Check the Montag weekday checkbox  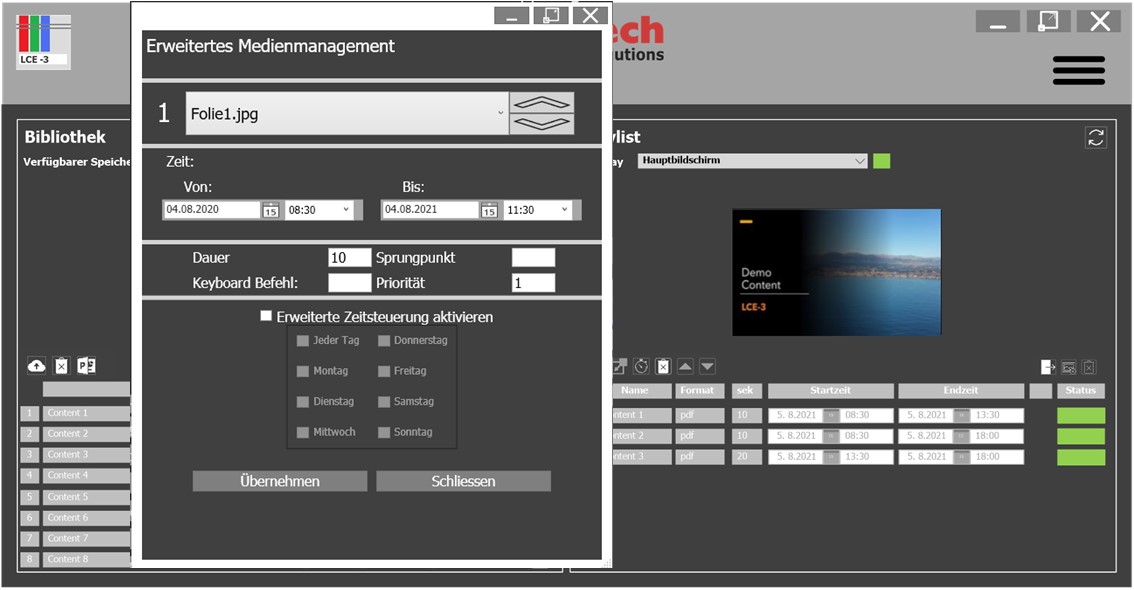click(303, 371)
